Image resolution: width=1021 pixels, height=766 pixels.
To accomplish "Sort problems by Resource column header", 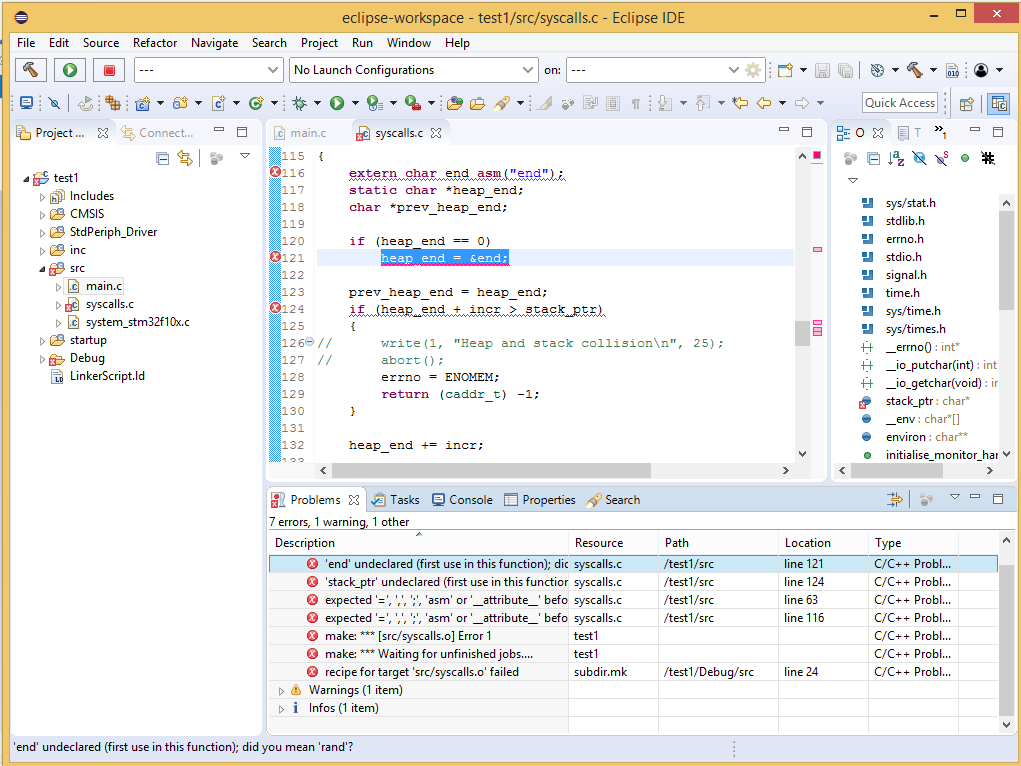I will click(613, 543).
